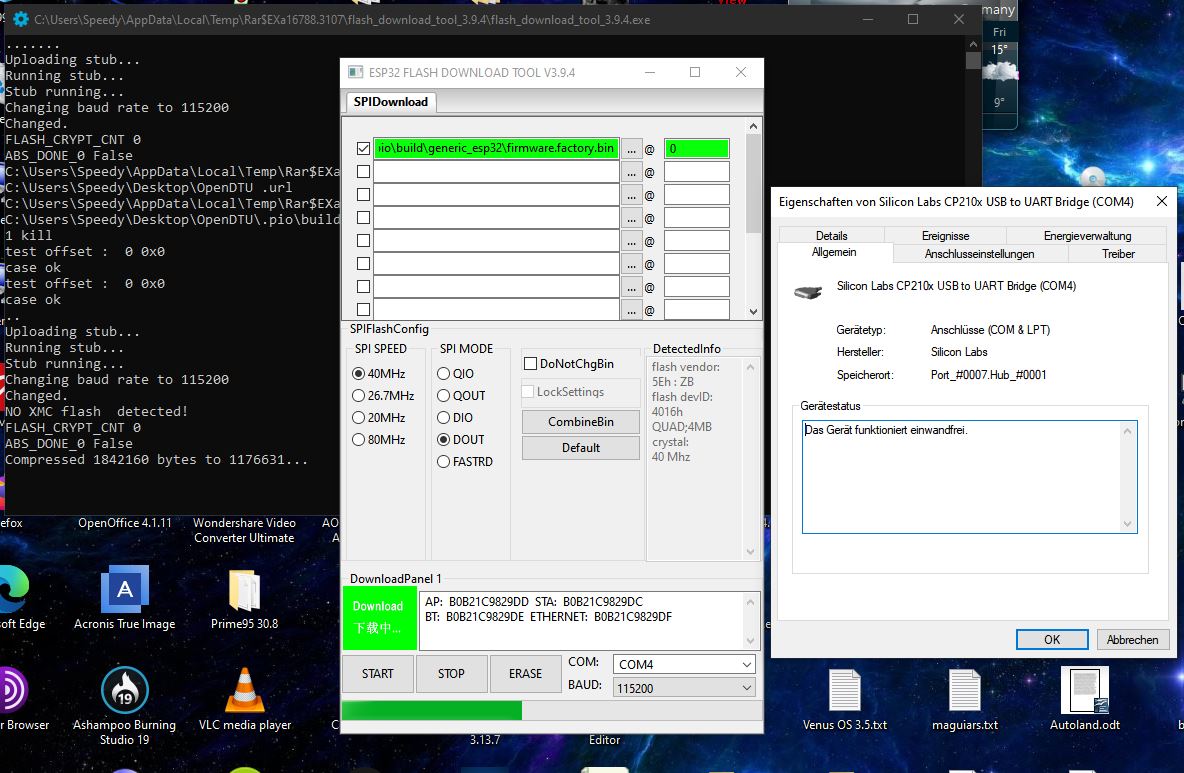This screenshot has width=1184, height=773.
Task: Uncheck the firmware.factory.bin file checkbox
Action: [363, 149]
